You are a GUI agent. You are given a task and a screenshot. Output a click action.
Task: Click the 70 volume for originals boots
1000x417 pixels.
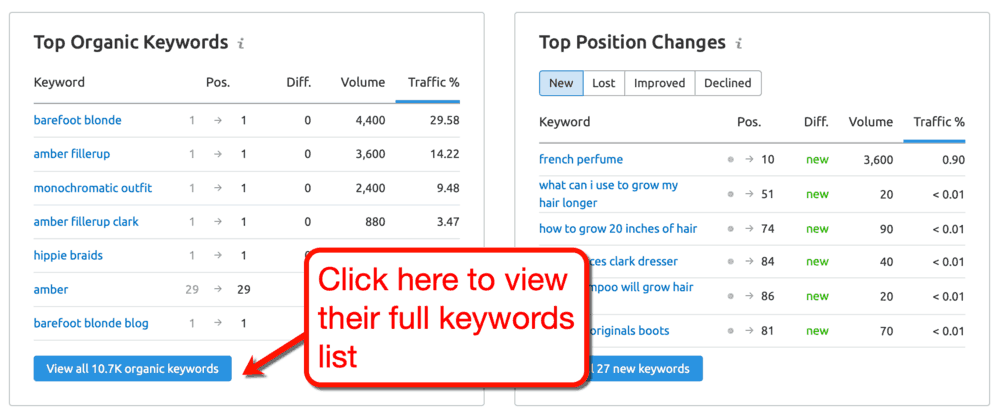(886, 331)
